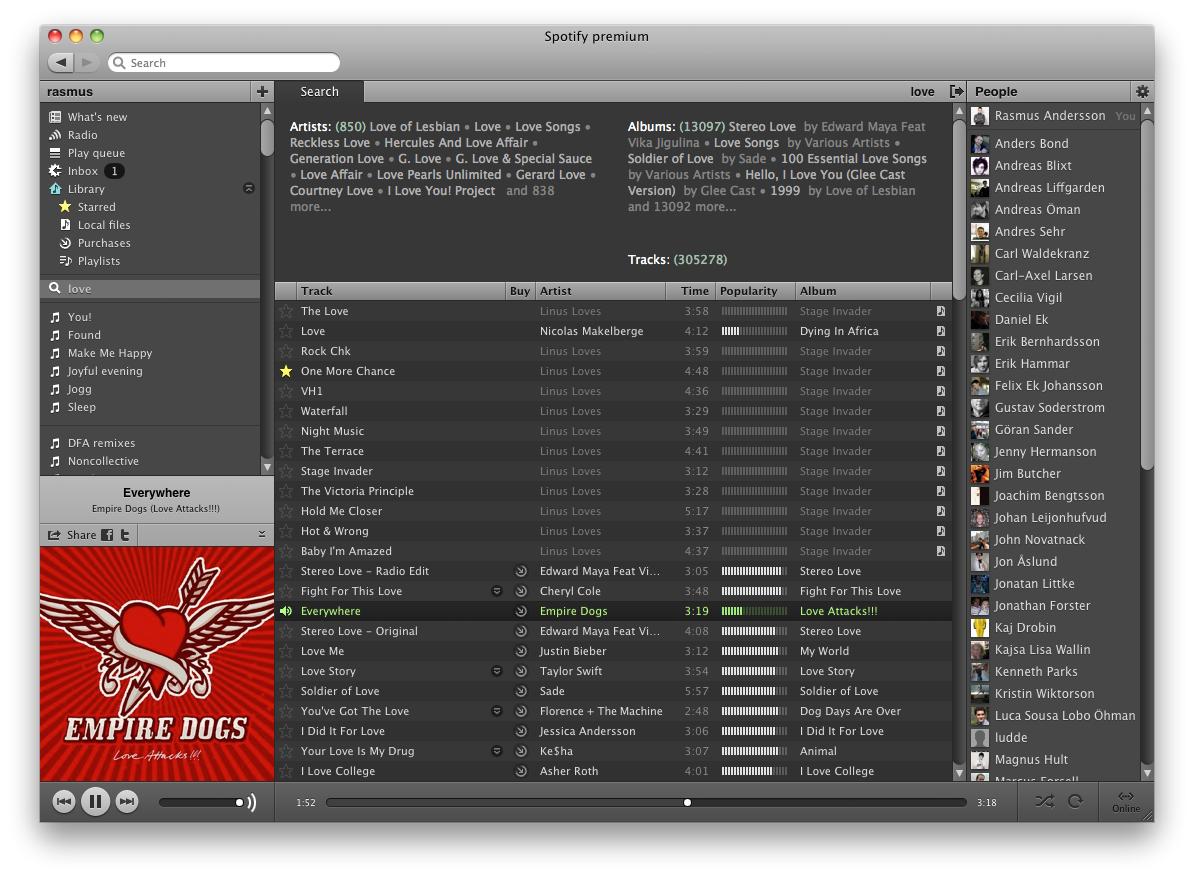
Task: Unstar the One More Chance track
Action: 287,371
